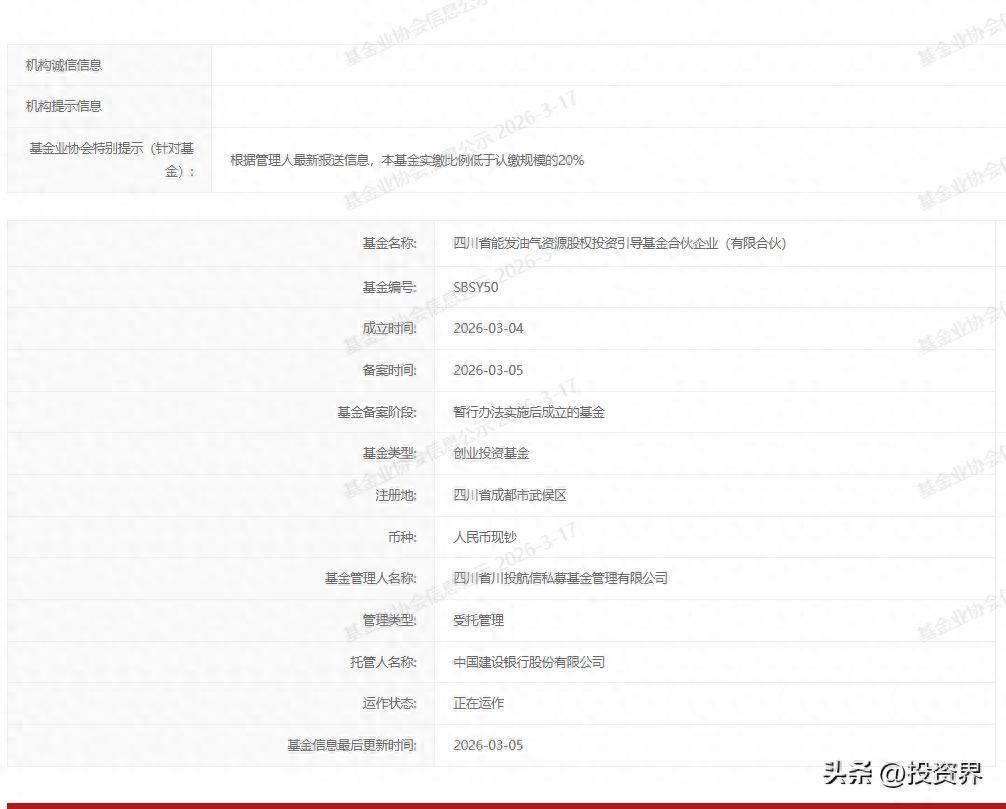Click the 受托管理 management type value
The width and height of the screenshot is (1006, 809).
coord(478,620)
